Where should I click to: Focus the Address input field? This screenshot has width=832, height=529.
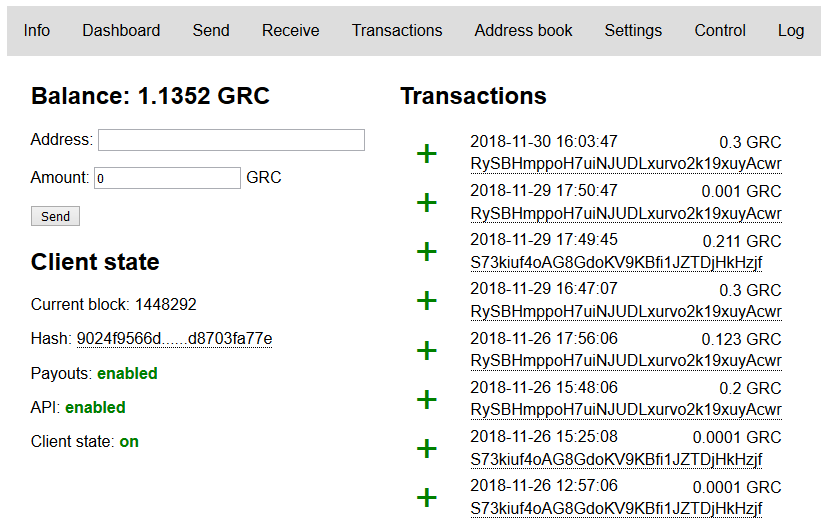click(231, 140)
